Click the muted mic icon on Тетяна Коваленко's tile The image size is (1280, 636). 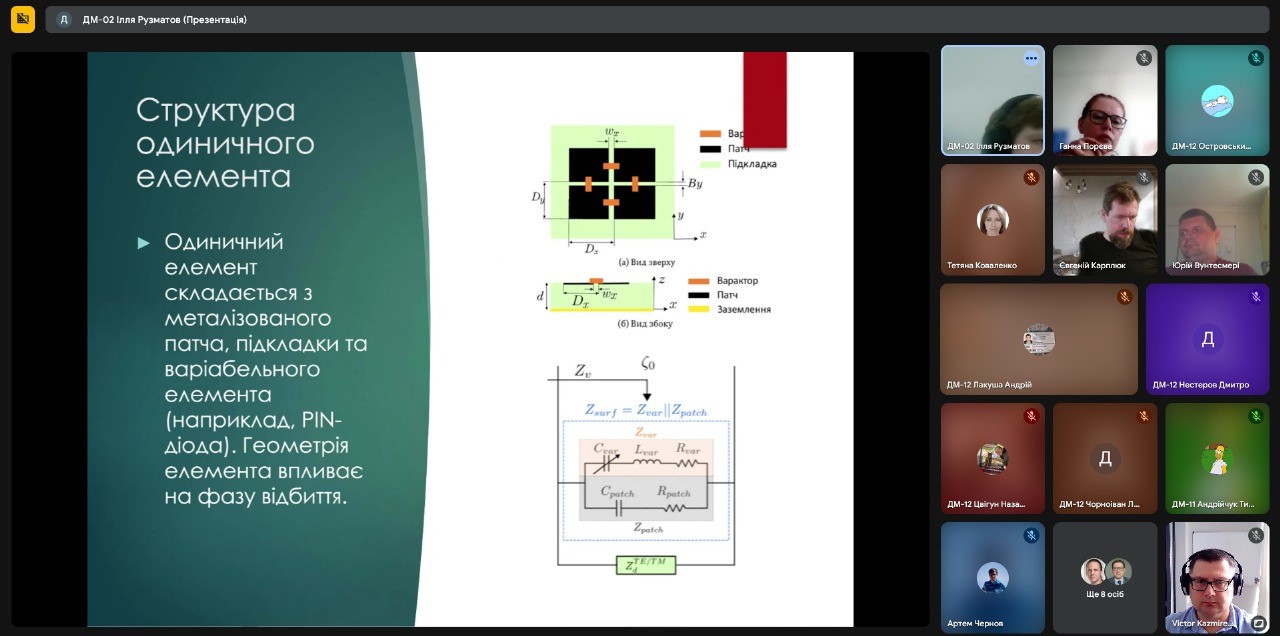click(1031, 177)
